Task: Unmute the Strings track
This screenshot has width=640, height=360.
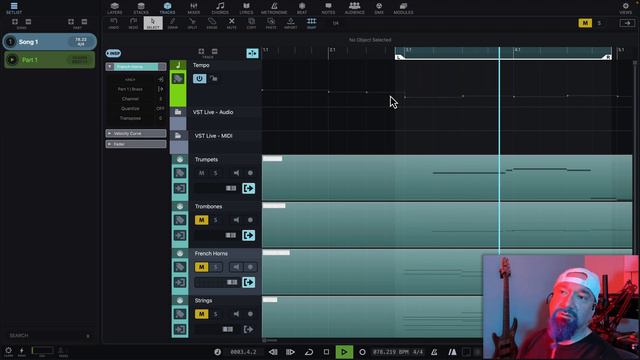Action: tap(201, 314)
